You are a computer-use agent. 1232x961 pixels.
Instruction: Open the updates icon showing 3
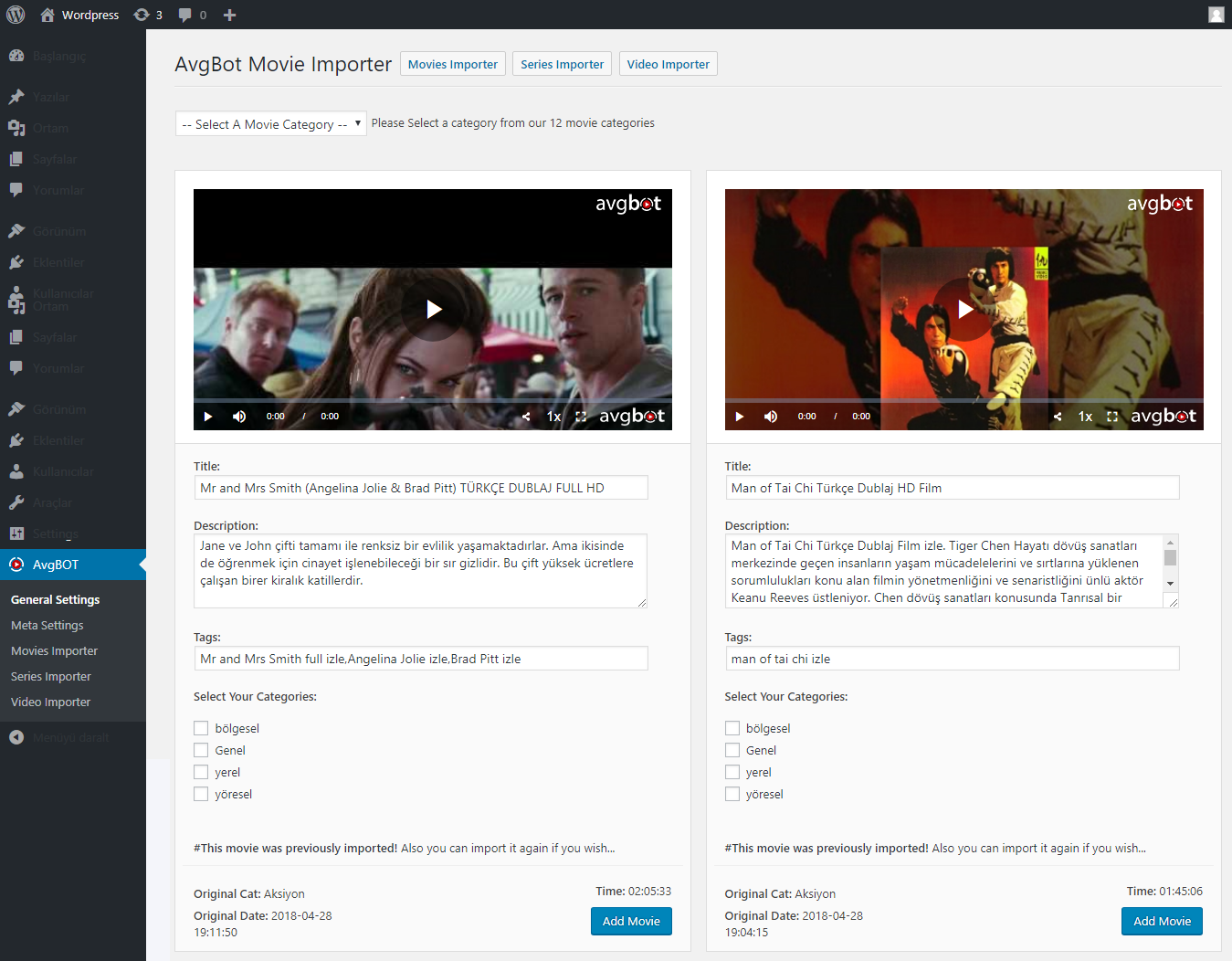[x=147, y=15]
